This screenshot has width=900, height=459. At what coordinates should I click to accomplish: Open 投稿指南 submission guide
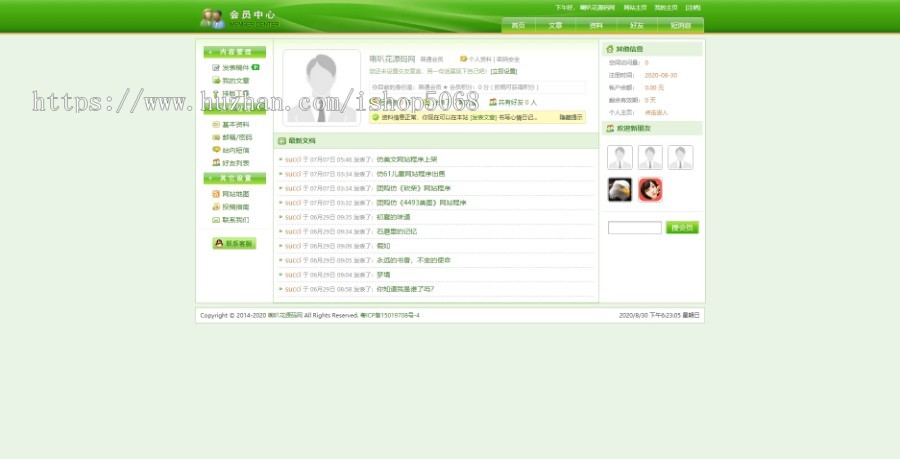[x=235, y=207]
